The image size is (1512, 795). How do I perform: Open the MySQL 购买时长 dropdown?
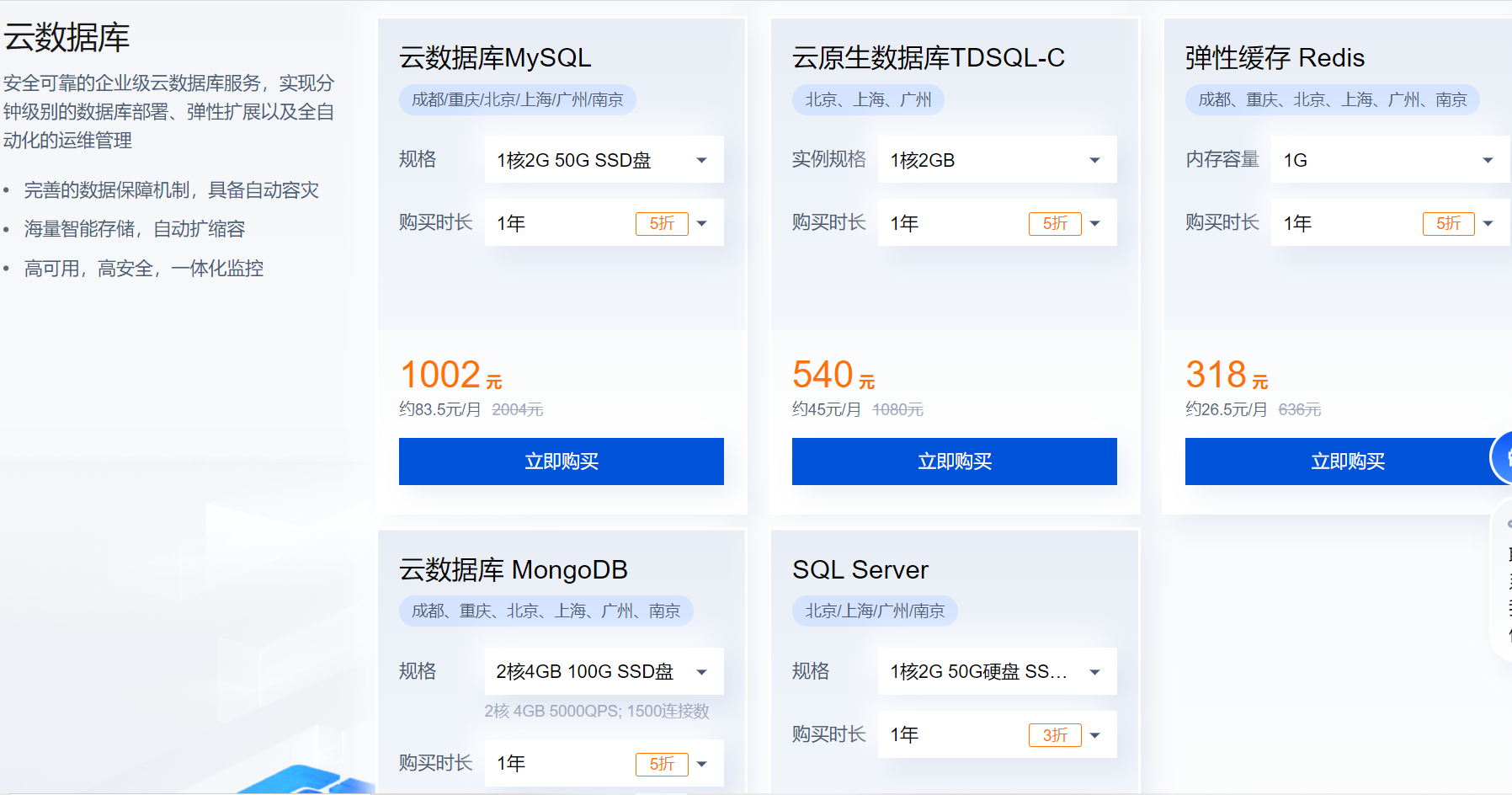coord(604,222)
